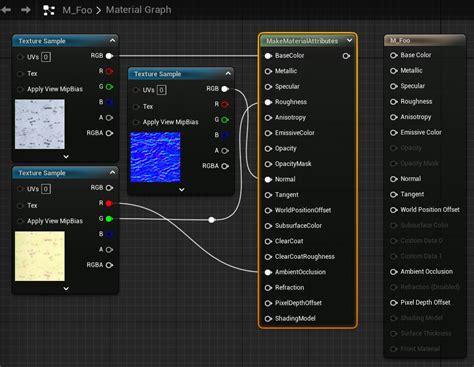Click Tex input pin on yellow texture sample
Viewport: 474px width, 367px height.
tap(20, 205)
